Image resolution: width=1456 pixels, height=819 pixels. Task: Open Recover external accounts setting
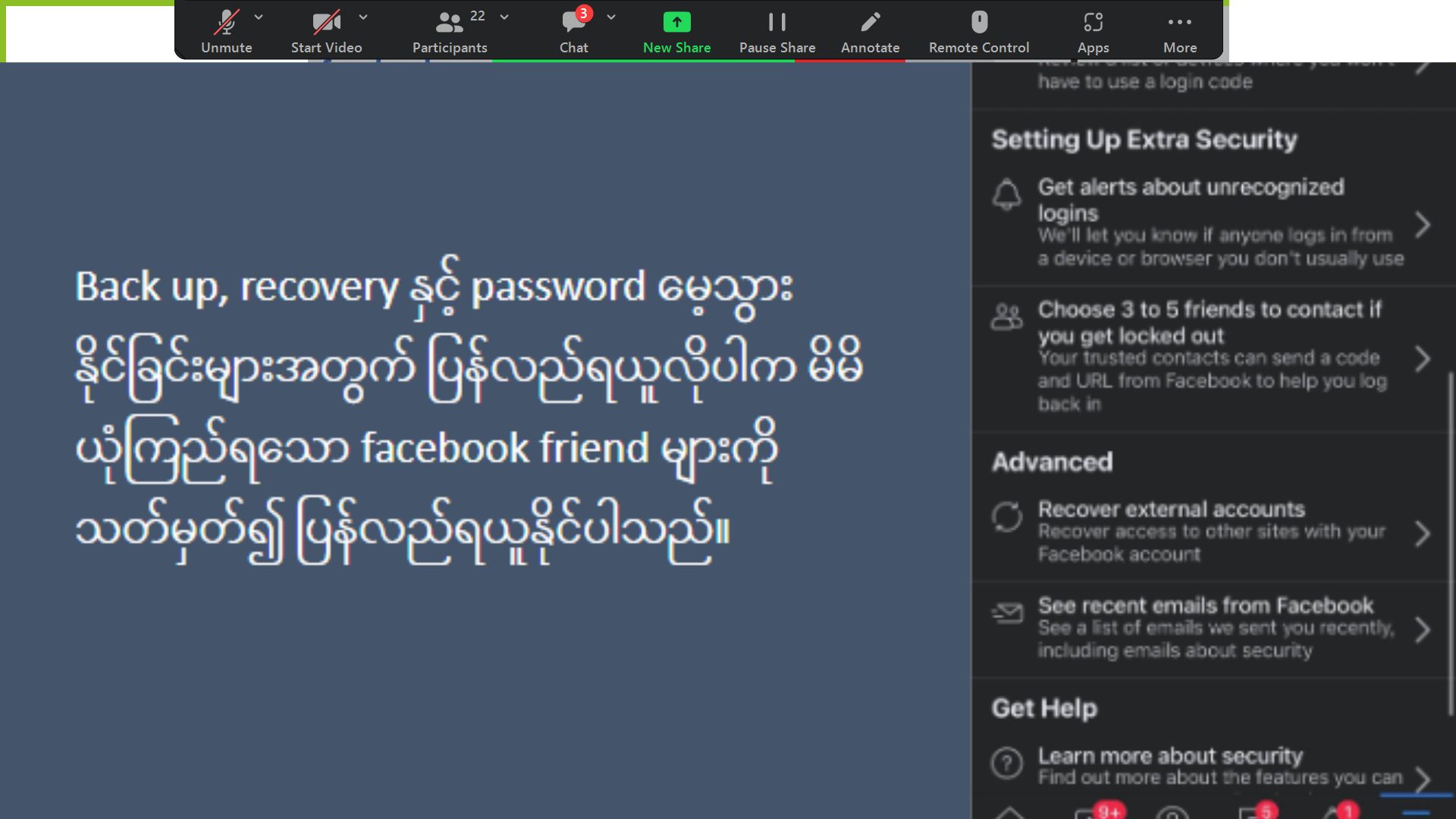1212,532
